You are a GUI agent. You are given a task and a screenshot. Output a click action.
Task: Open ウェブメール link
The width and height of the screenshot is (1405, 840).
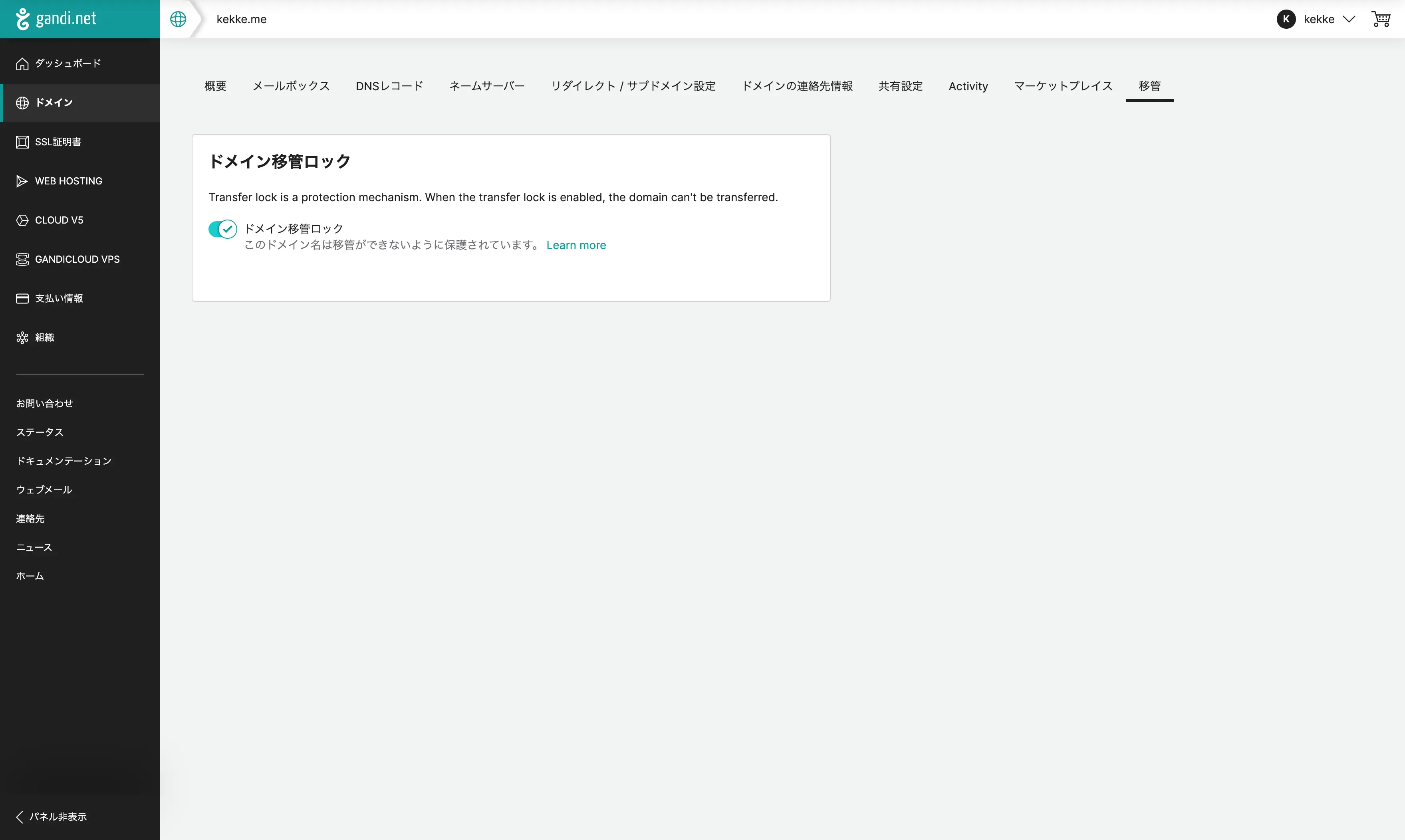coord(44,489)
